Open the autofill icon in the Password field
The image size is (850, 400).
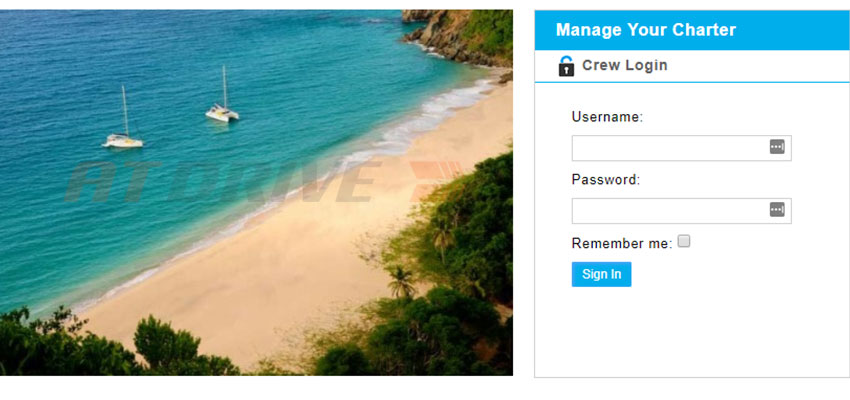click(x=777, y=210)
